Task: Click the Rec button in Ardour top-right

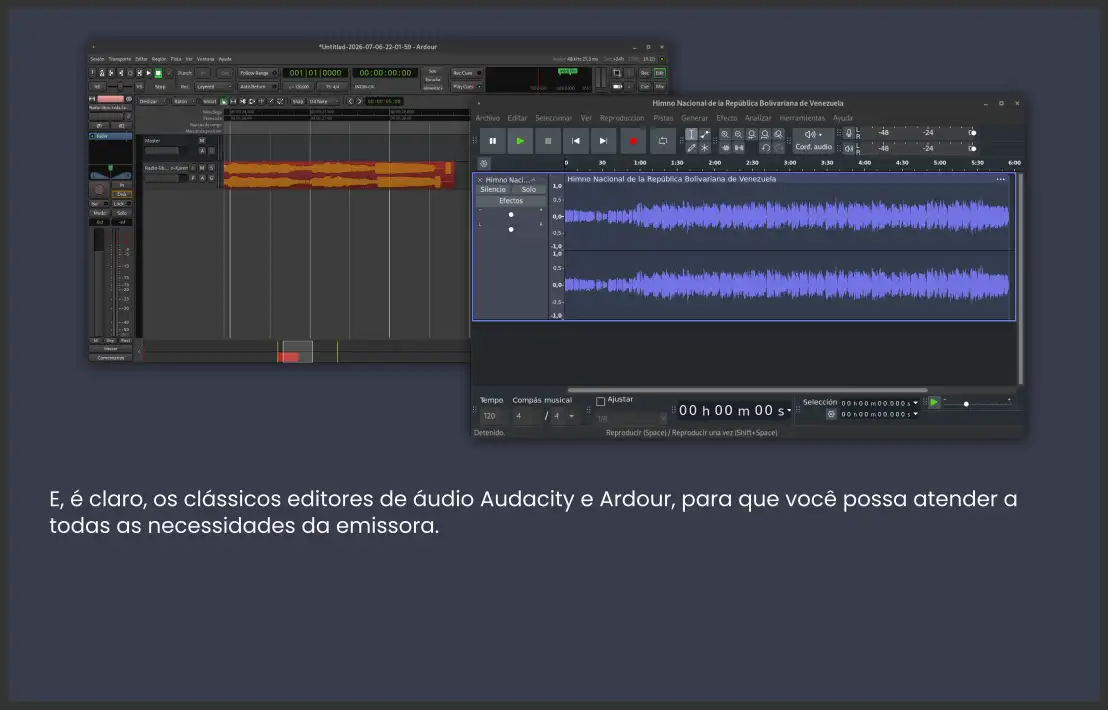Action: point(644,73)
